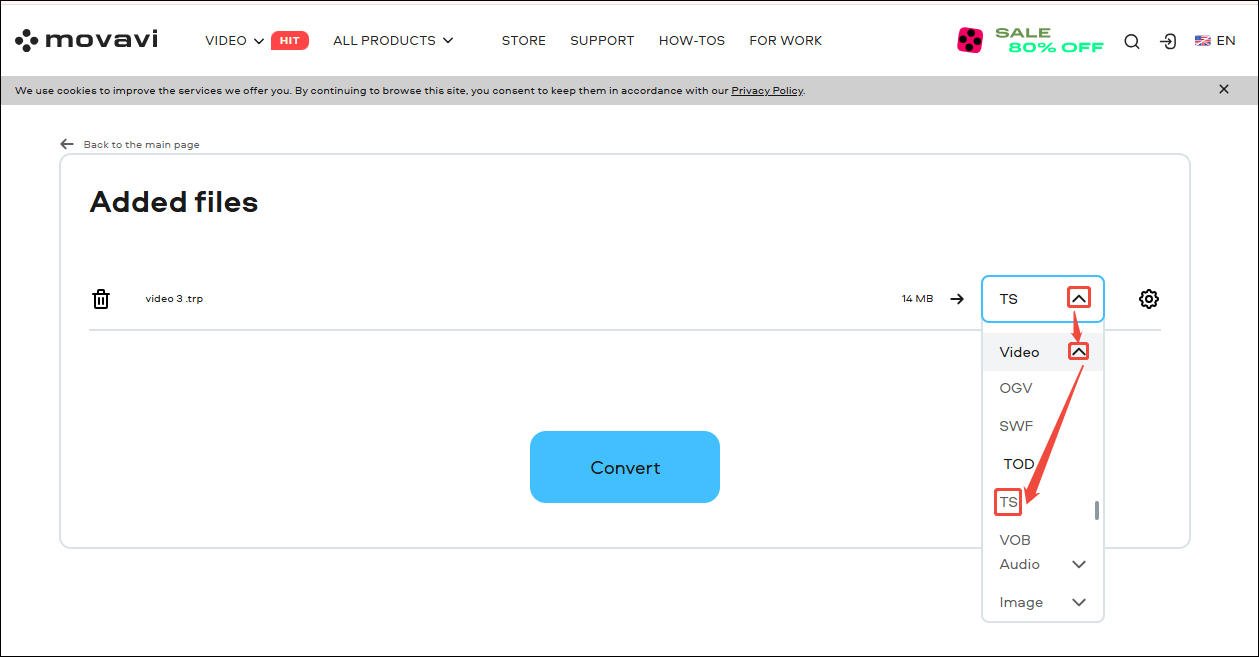Expand the Image formats section
Viewport: 1259px width, 657px height.
point(1078,602)
